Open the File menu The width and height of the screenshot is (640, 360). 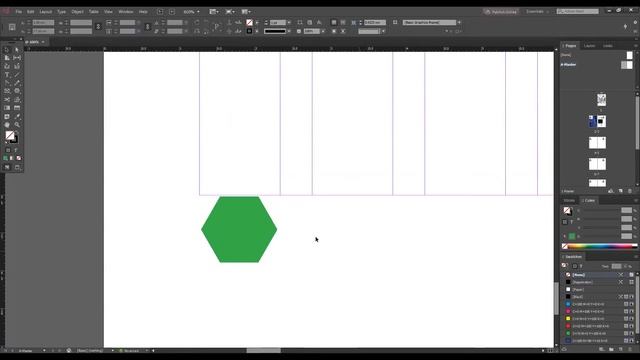(x=19, y=12)
